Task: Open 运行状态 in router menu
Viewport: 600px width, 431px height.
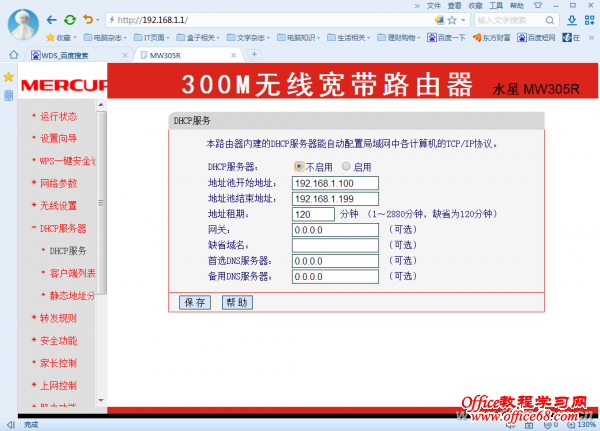Action: 59,116
